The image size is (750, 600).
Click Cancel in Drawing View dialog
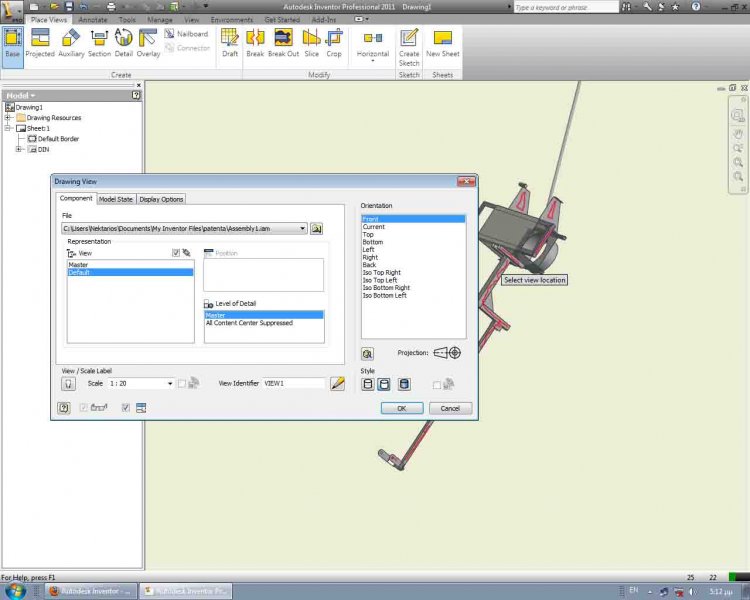(450, 408)
